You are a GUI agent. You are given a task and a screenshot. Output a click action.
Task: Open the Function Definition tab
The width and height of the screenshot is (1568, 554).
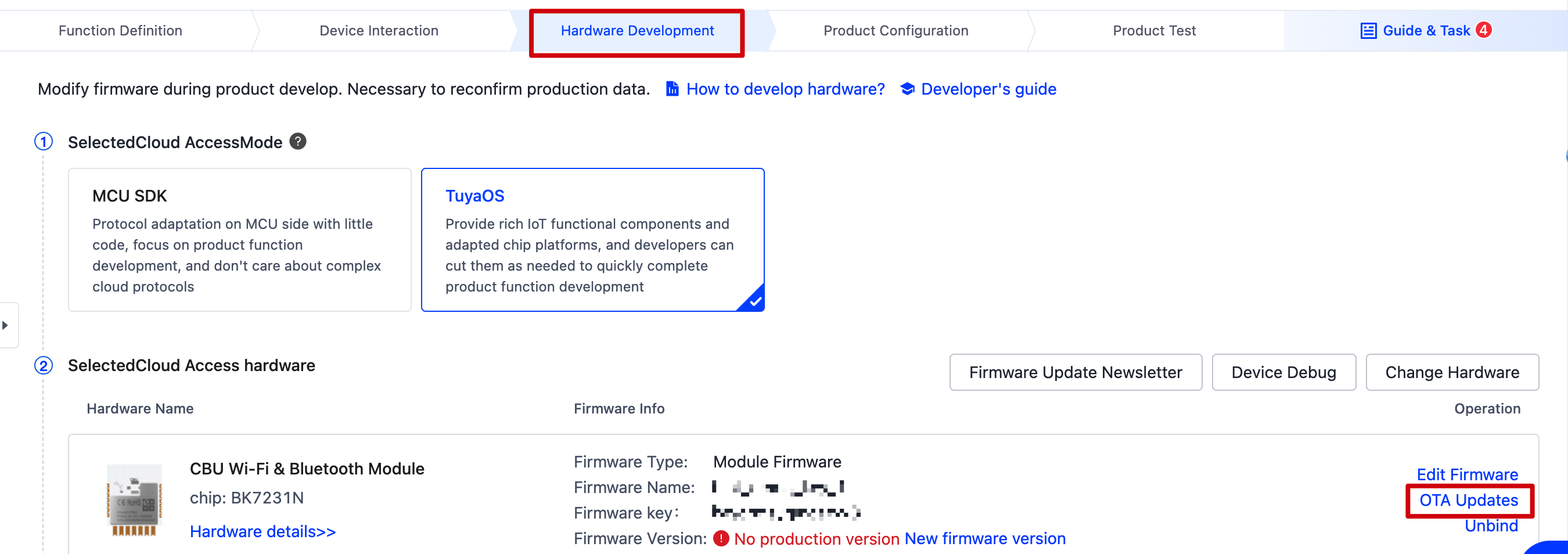coord(120,30)
